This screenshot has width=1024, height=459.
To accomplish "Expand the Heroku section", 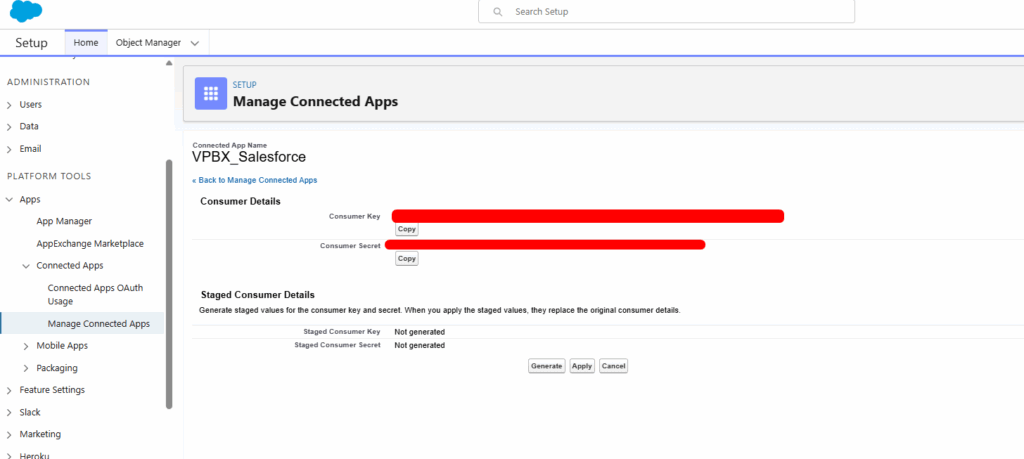I will pos(9,456).
